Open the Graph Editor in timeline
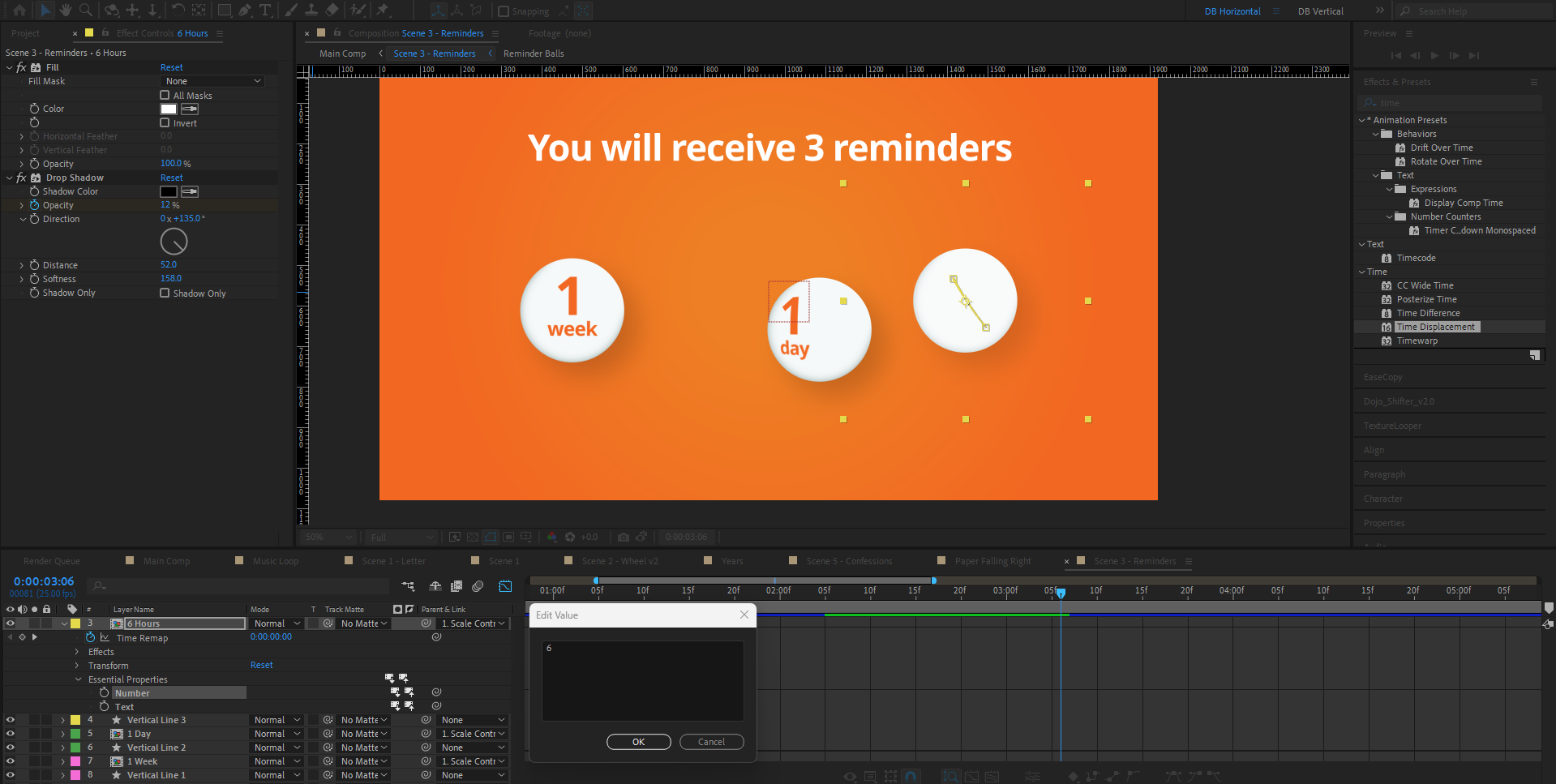 (505, 586)
